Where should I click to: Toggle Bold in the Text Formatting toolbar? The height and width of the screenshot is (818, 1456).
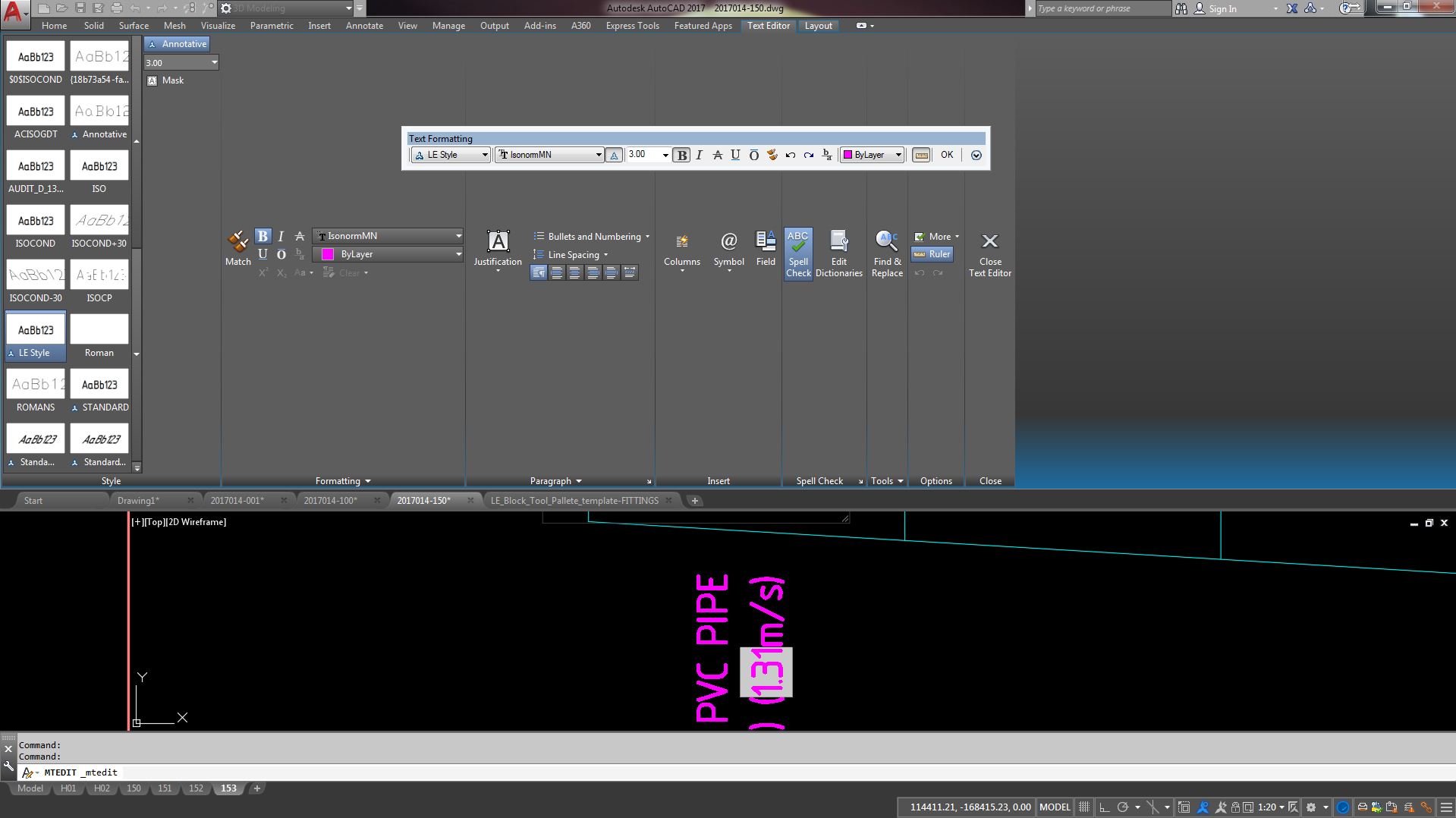point(681,155)
